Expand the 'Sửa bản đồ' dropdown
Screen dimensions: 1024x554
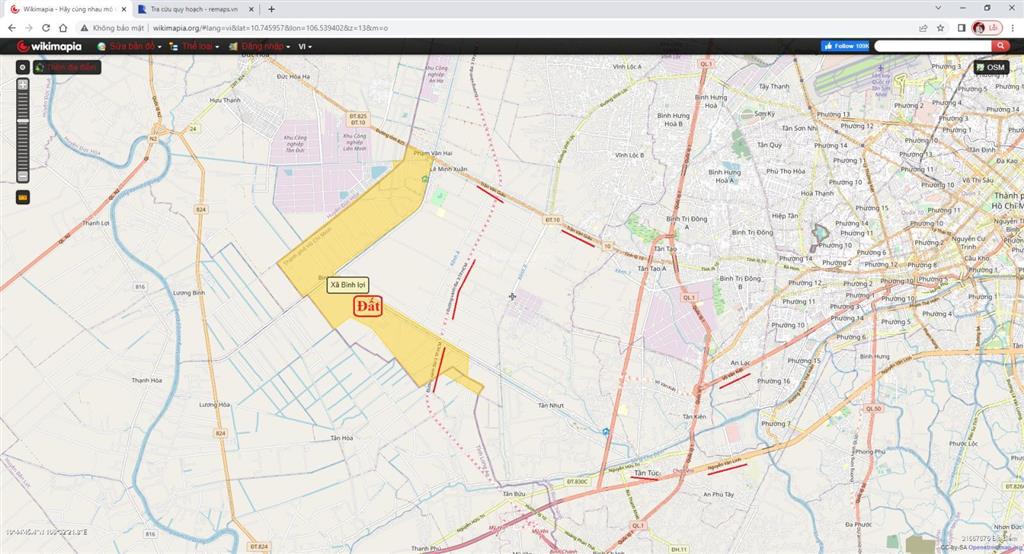coord(130,46)
